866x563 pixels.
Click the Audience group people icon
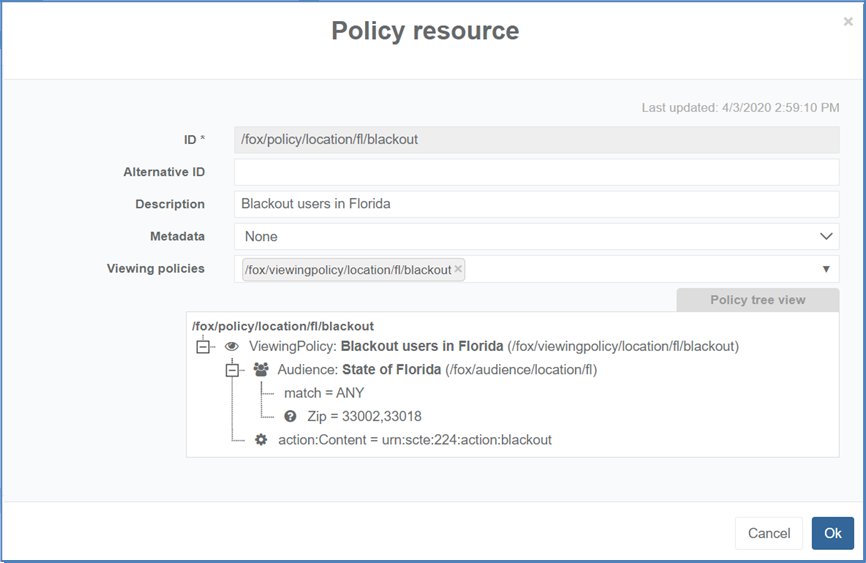(261, 370)
